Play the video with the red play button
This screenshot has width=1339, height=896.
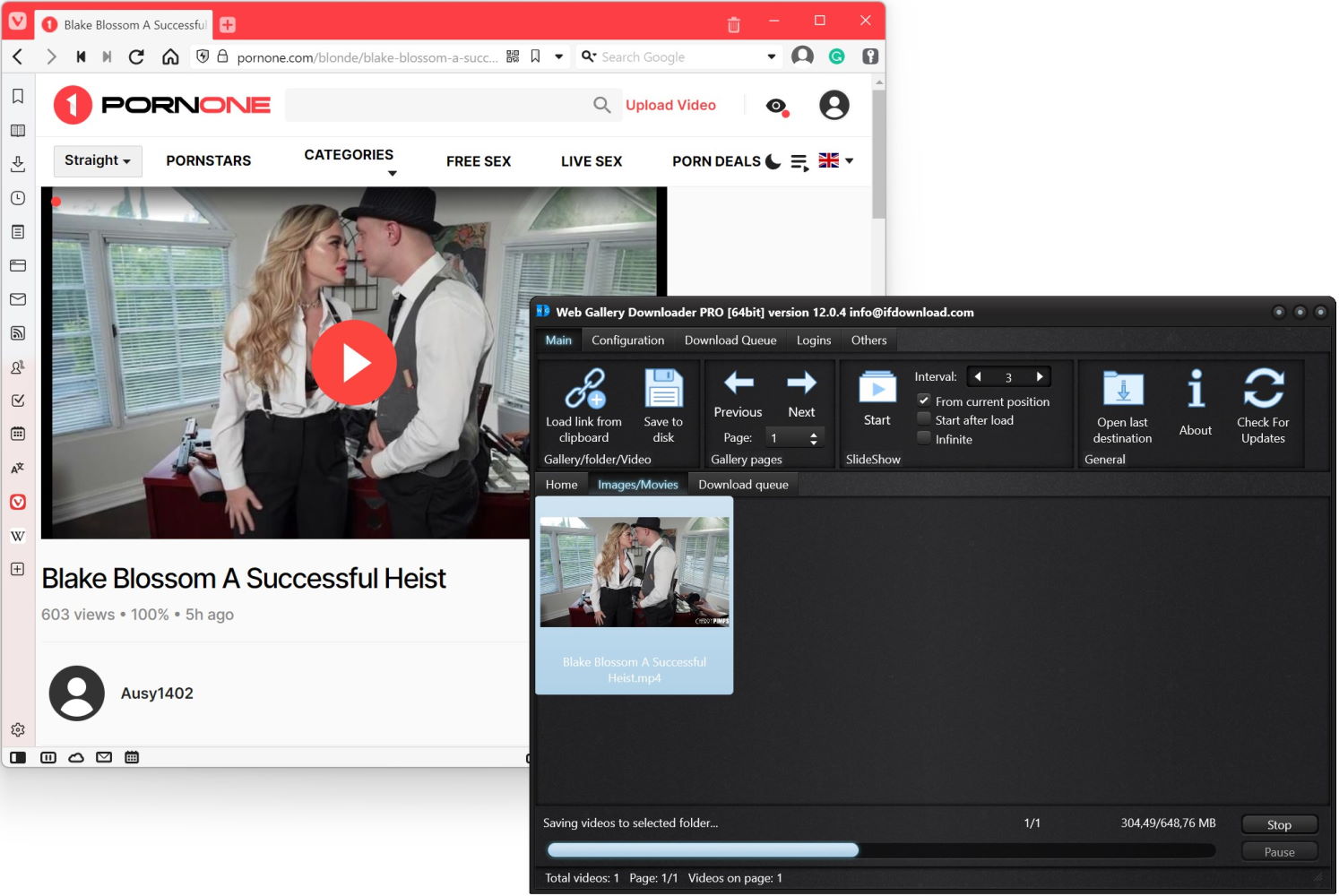pos(355,363)
